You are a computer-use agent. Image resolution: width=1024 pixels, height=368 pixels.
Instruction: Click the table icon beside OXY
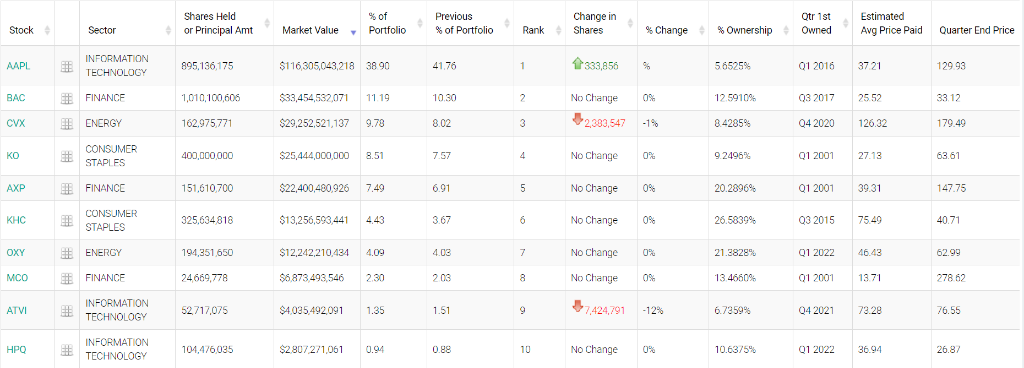67,253
